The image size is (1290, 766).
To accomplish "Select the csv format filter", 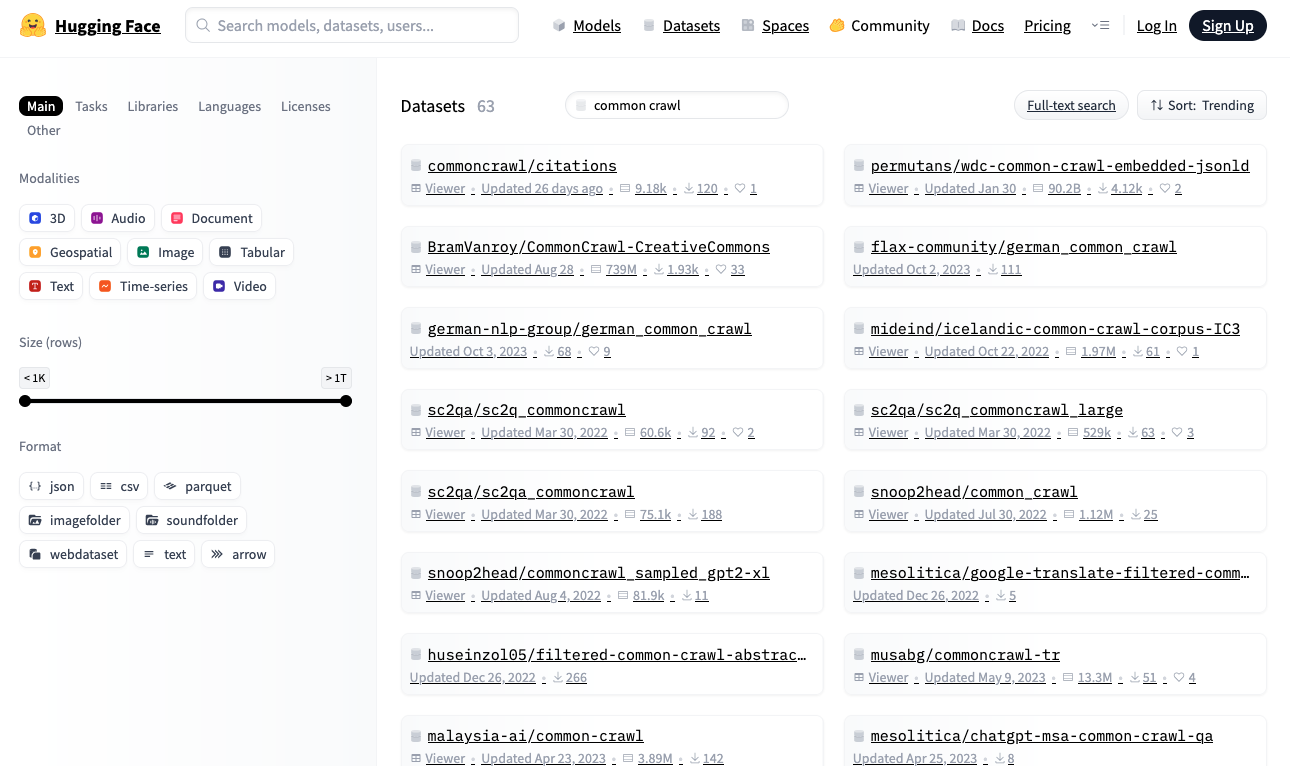I will 118,486.
